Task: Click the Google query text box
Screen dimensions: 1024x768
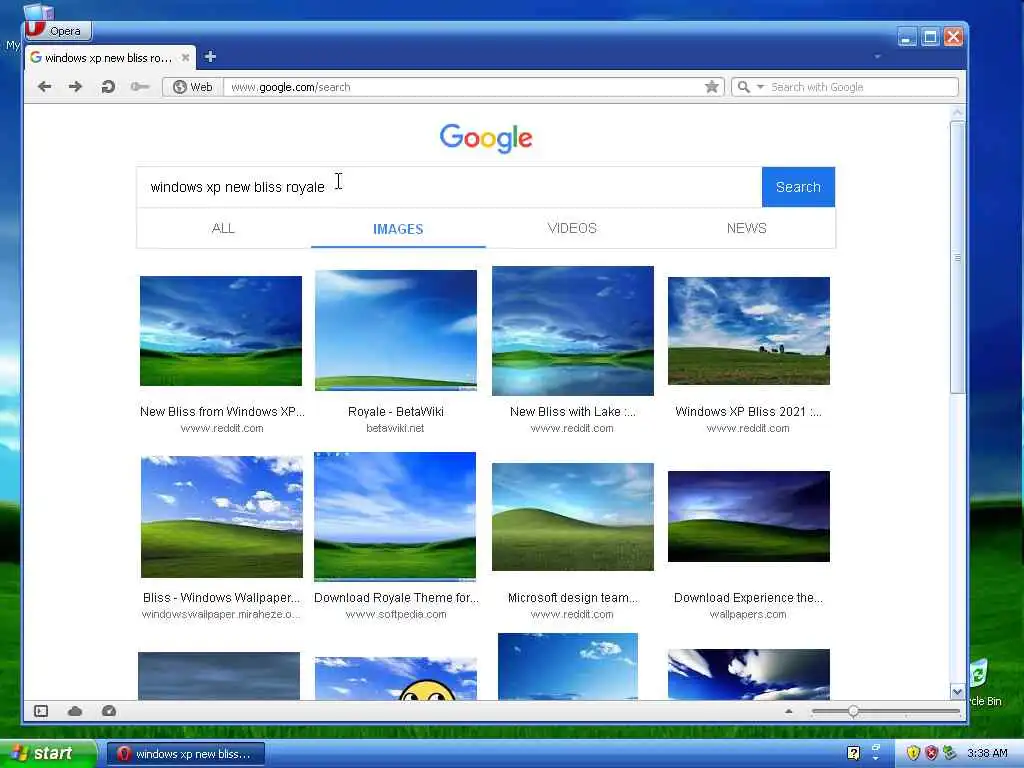Action: click(449, 187)
